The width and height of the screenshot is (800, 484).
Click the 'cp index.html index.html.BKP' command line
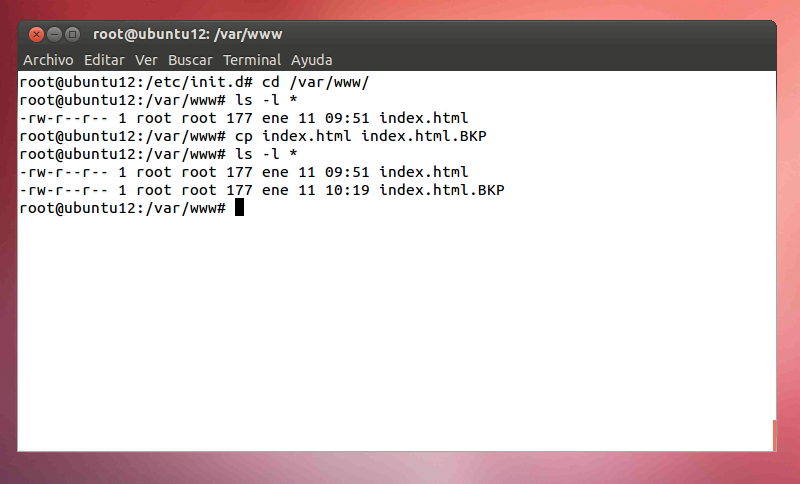tap(367, 136)
